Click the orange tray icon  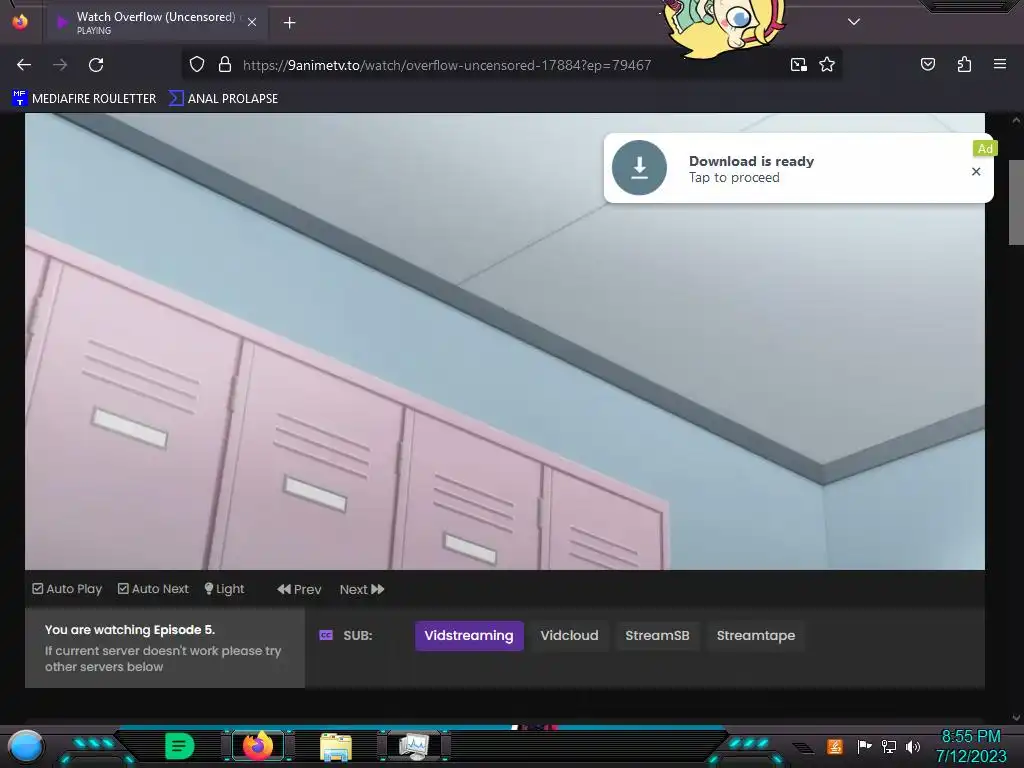click(835, 746)
